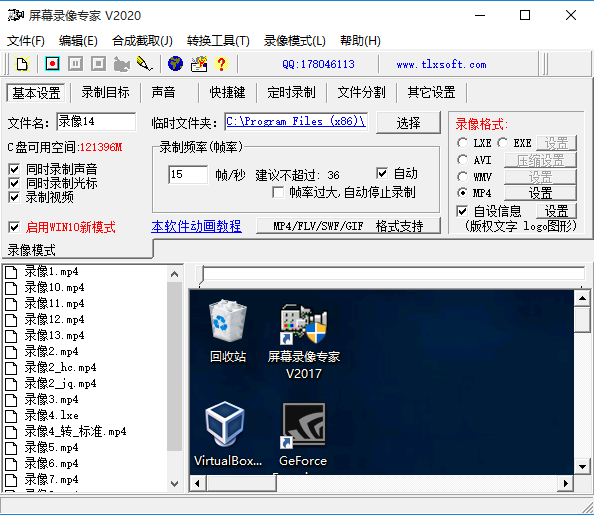This screenshot has height=515, width=594.
Task: Switch to 录制目标 tab
Action: (x=105, y=92)
